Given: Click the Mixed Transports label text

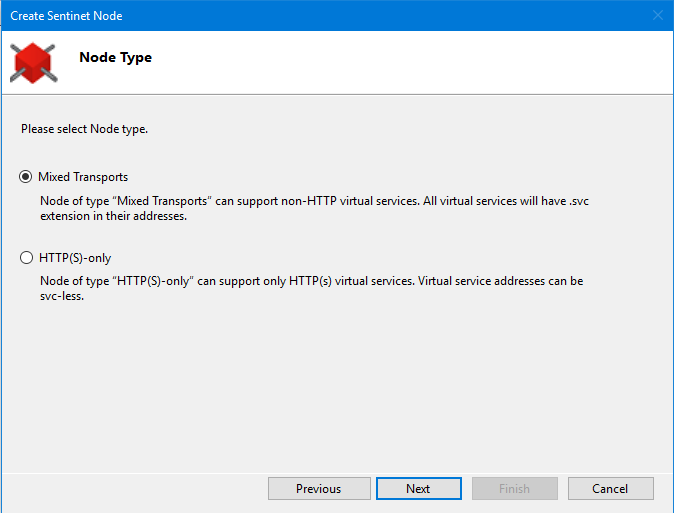Looking at the screenshot, I should (83, 177).
